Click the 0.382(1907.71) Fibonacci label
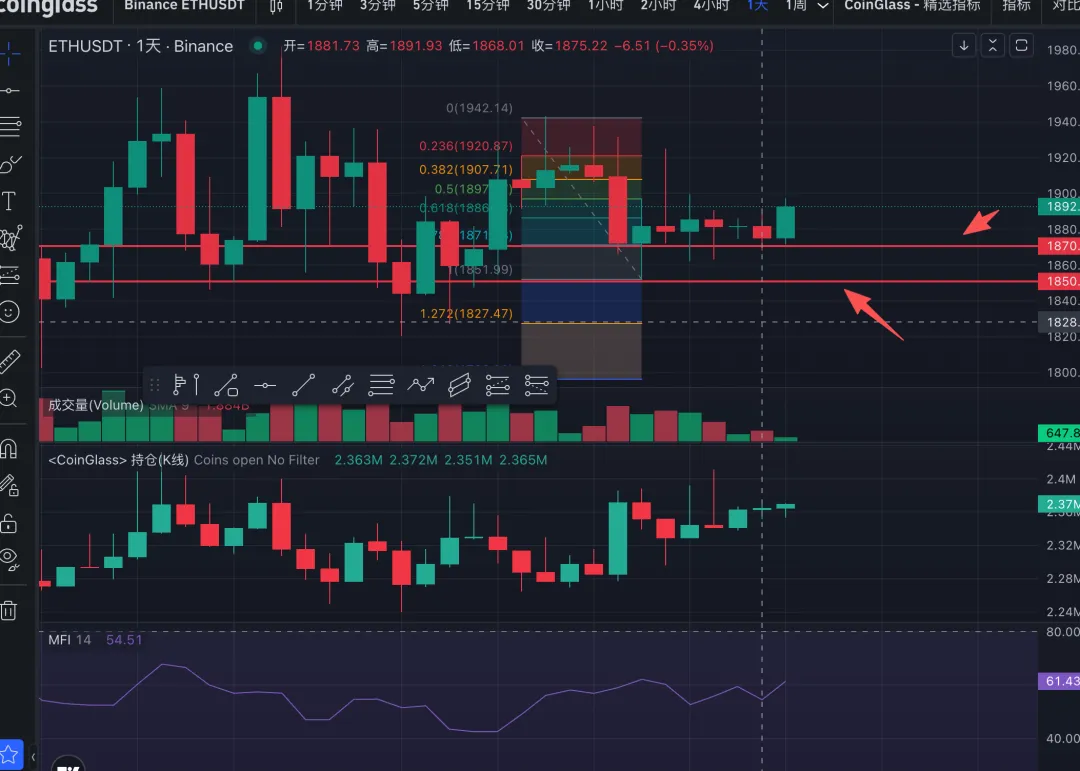This screenshot has width=1080, height=771. (x=466, y=169)
